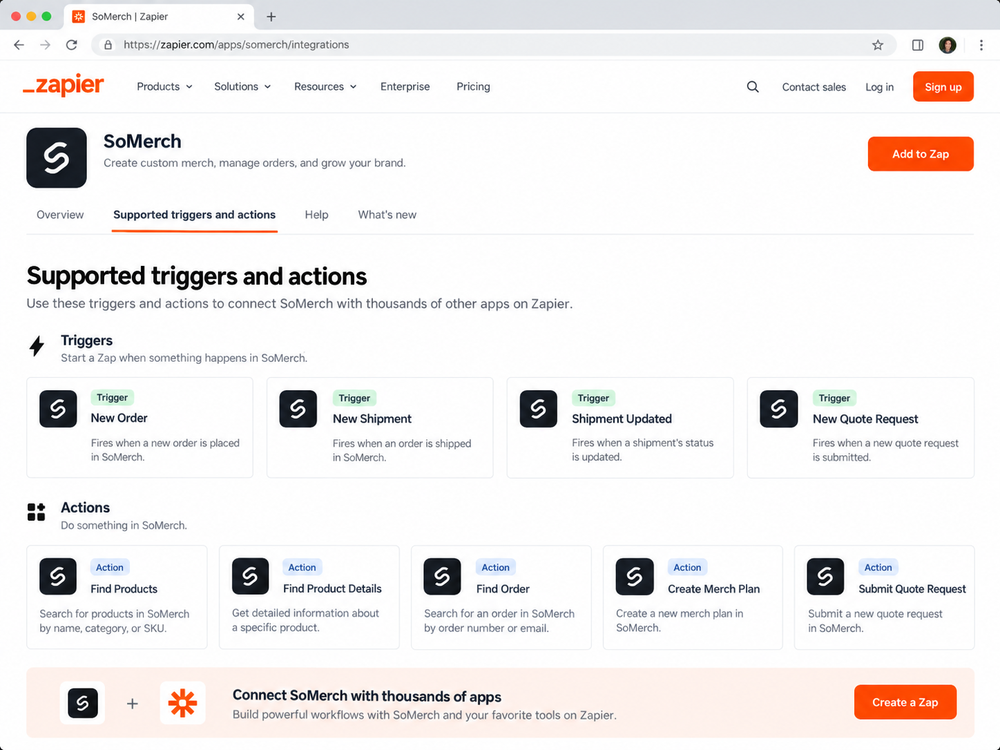The height and width of the screenshot is (750, 1000).
Task: Open the Find Order action title
Action: tap(503, 589)
